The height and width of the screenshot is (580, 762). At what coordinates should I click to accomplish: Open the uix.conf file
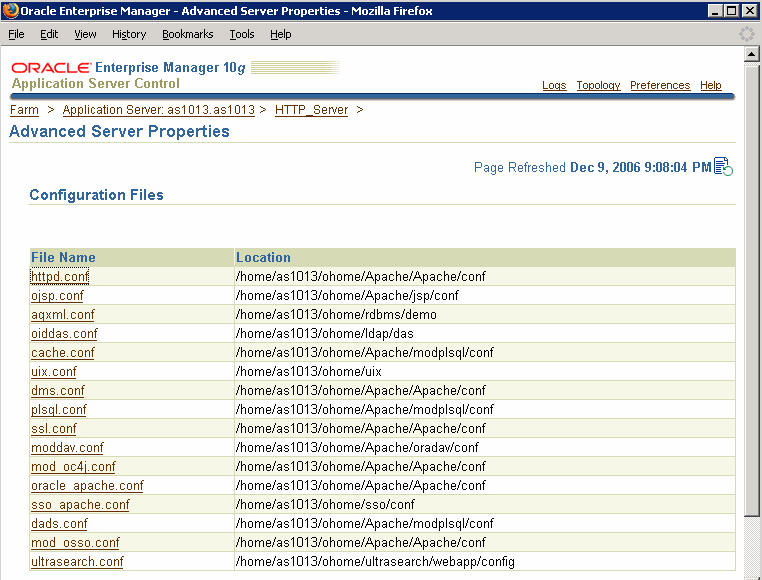tap(53, 371)
